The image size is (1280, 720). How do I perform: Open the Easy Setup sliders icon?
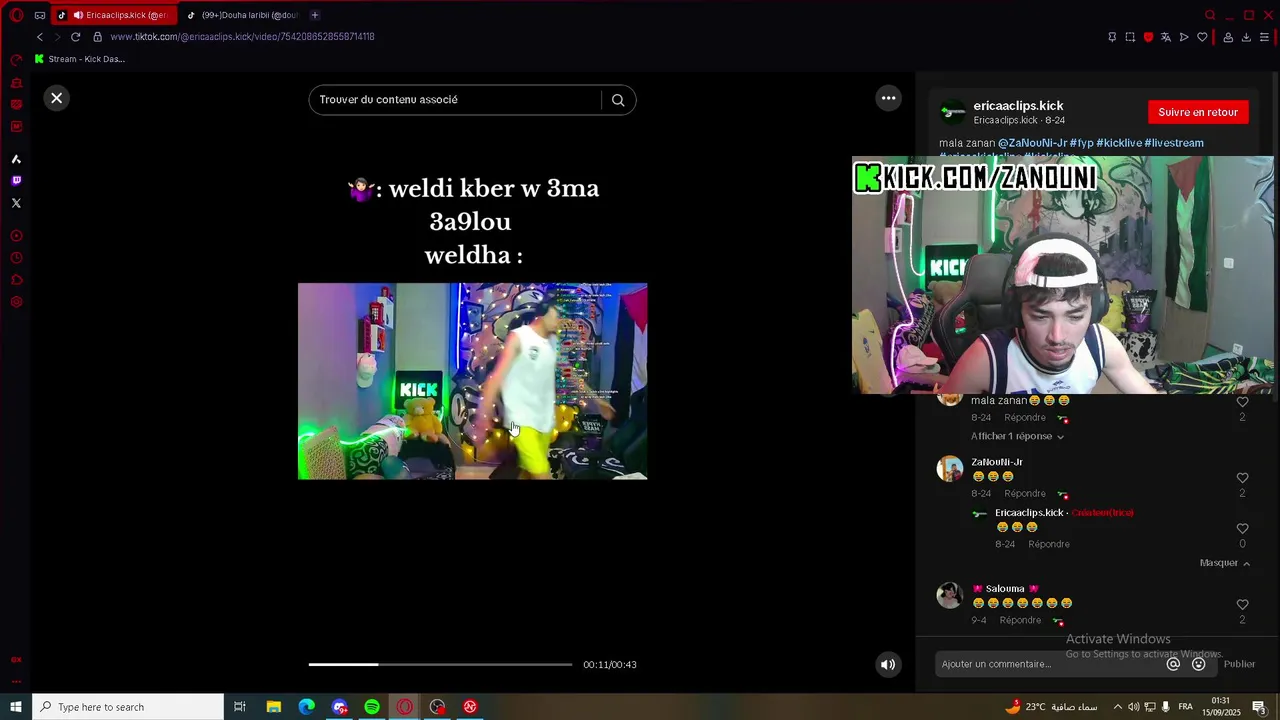(x=1264, y=37)
